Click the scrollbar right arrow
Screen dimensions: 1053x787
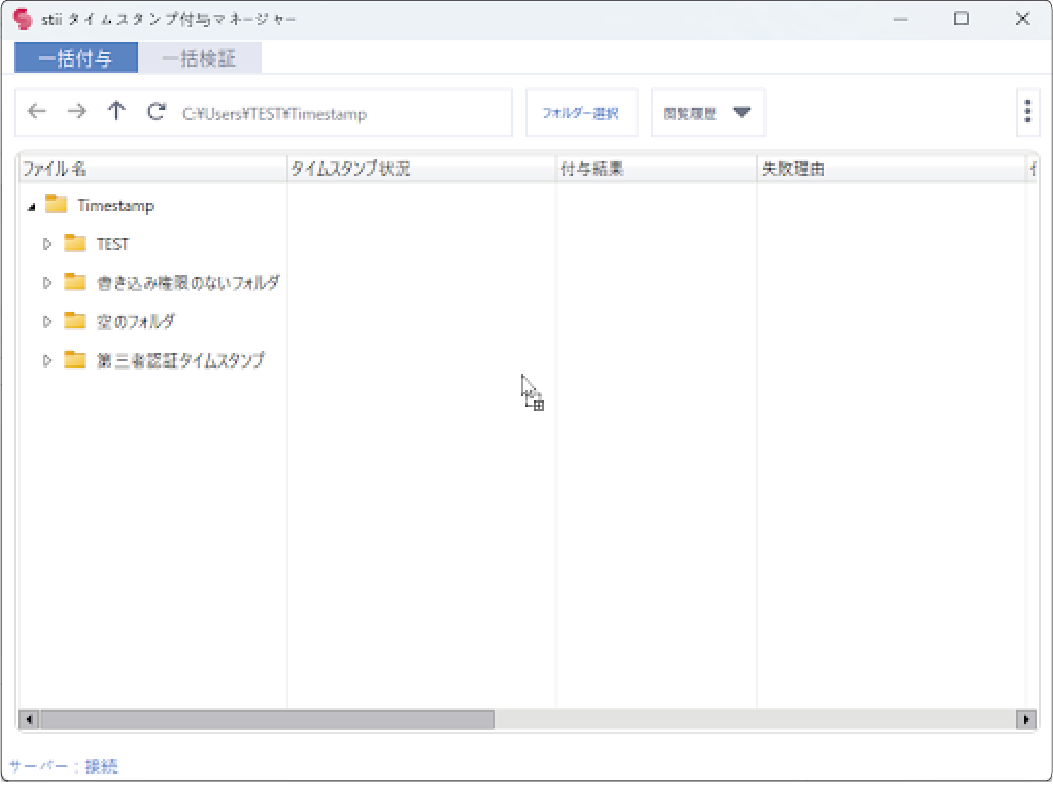pyautogui.click(x=1025, y=719)
